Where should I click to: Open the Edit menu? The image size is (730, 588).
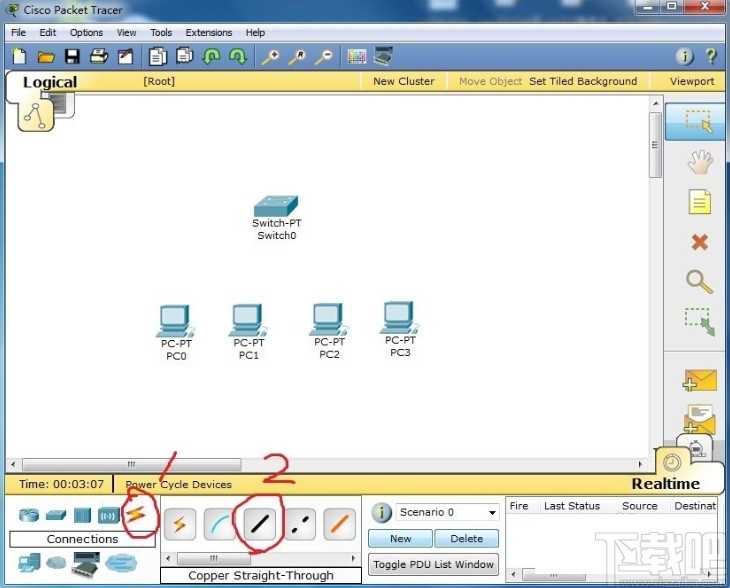click(x=47, y=33)
